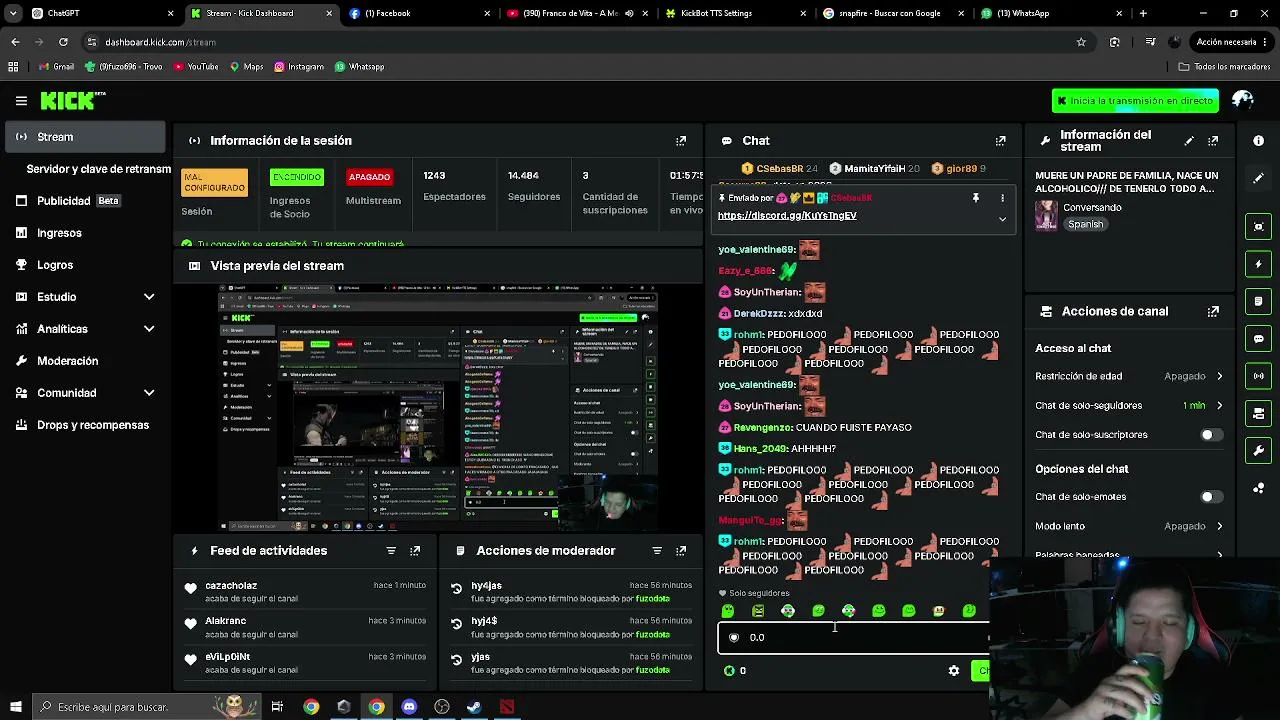Open Moderación section
The image size is (1280, 720).
point(85,361)
